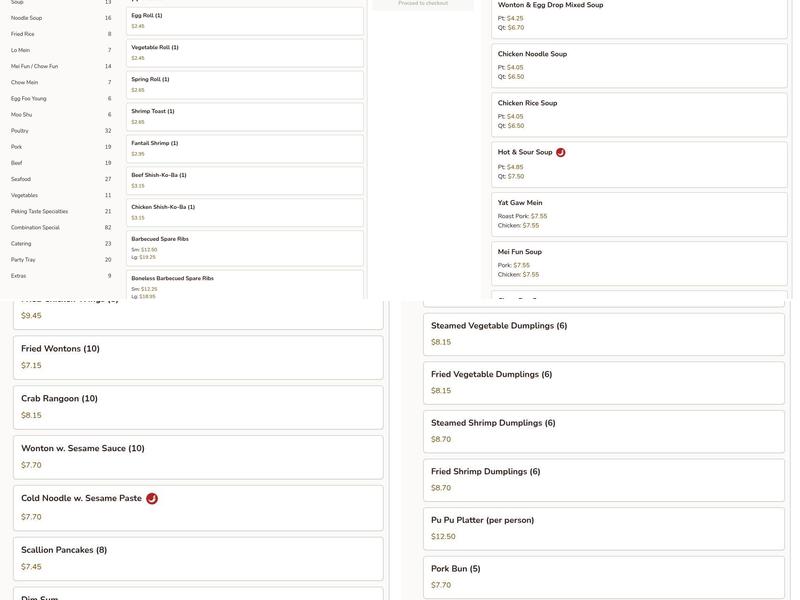
Task: Open the Barbecued Spare Ribs item
Action: pyautogui.click(x=244, y=248)
